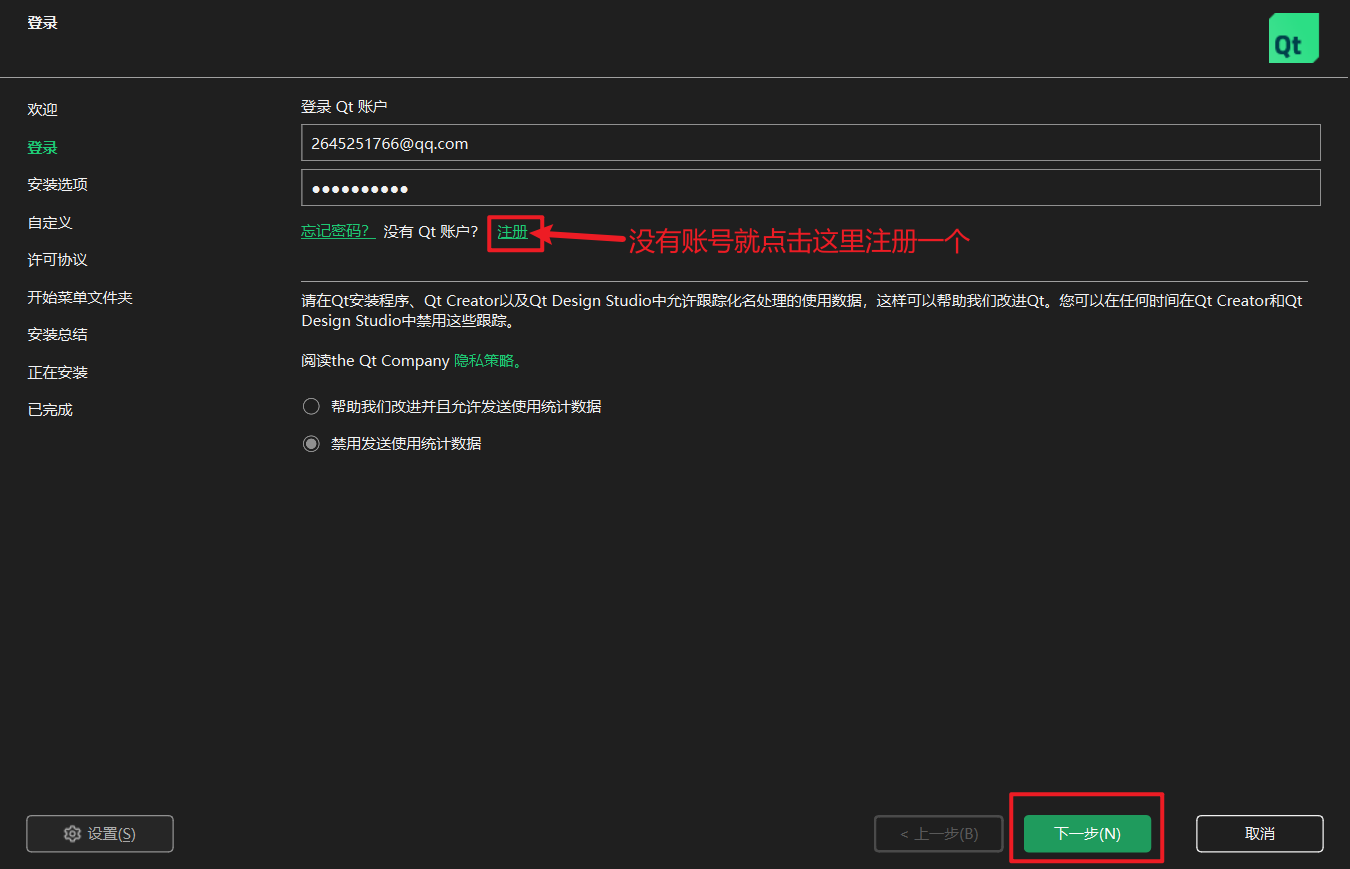Screen dimensions: 1350x869
Task: Go to 安装选项 step in sidebar
Action: tap(58, 185)
